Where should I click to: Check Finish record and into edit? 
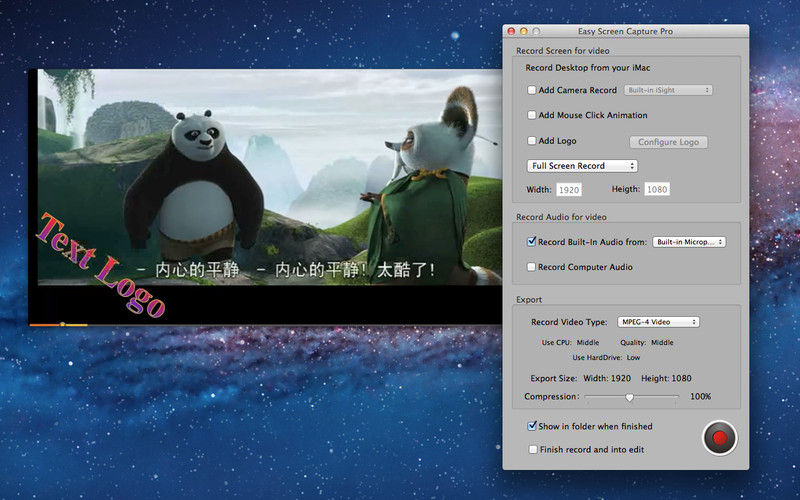pyautogui.click(x=533, y=449)
